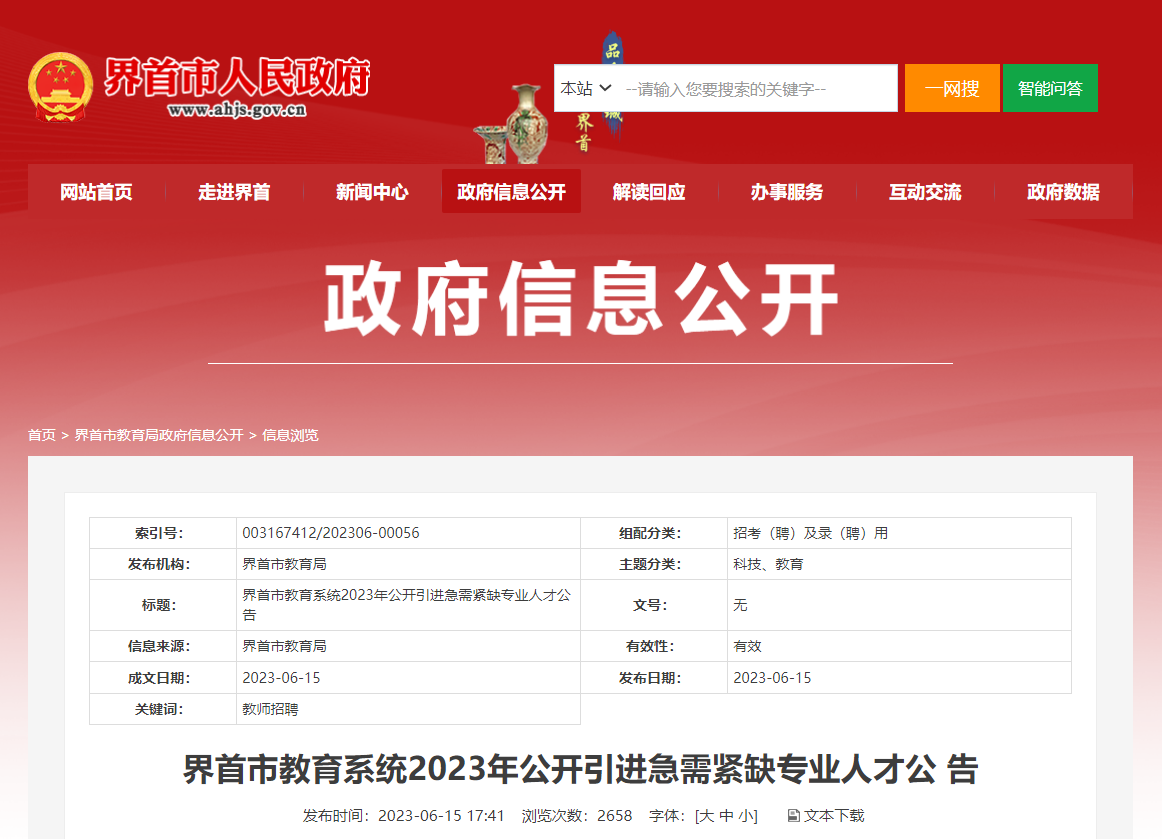Click the 发布时间 2023-06-15 17:41 text
This screenshot has height=839, width=1162.
(x=403, y=816)
